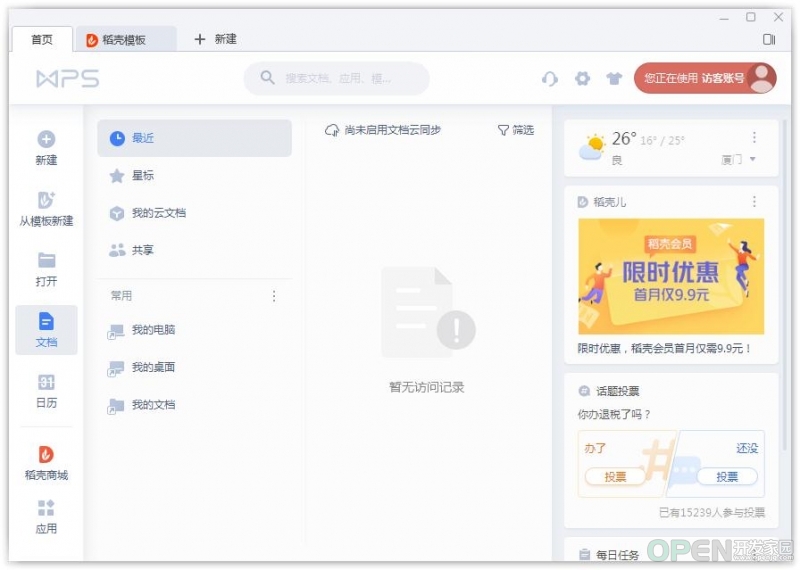Focus the search documents input field

click(337, 78)
